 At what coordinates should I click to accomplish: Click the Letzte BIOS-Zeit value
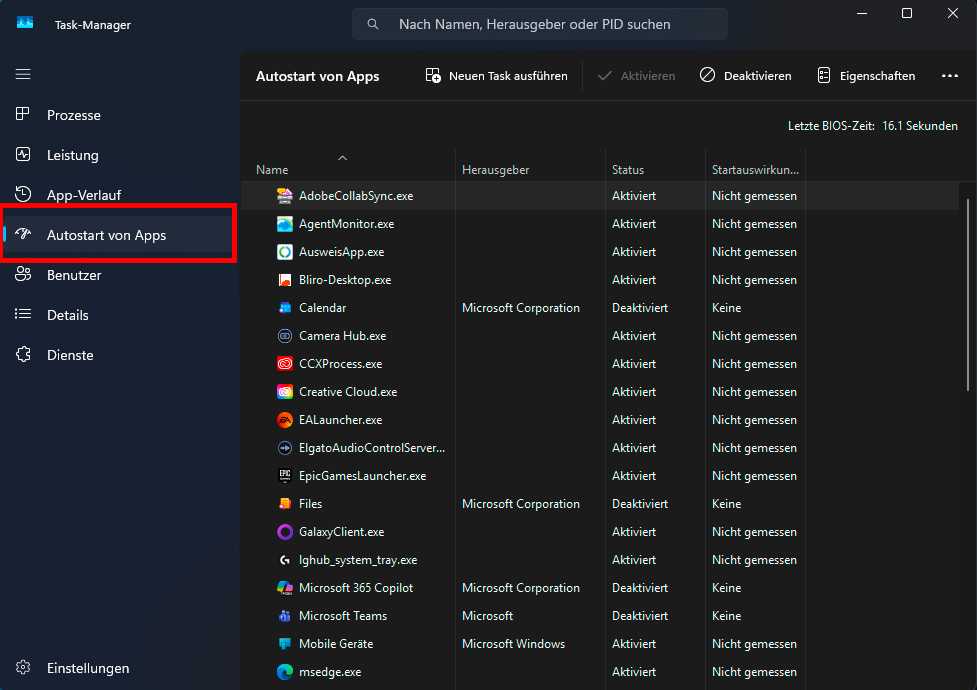[920, 126]
